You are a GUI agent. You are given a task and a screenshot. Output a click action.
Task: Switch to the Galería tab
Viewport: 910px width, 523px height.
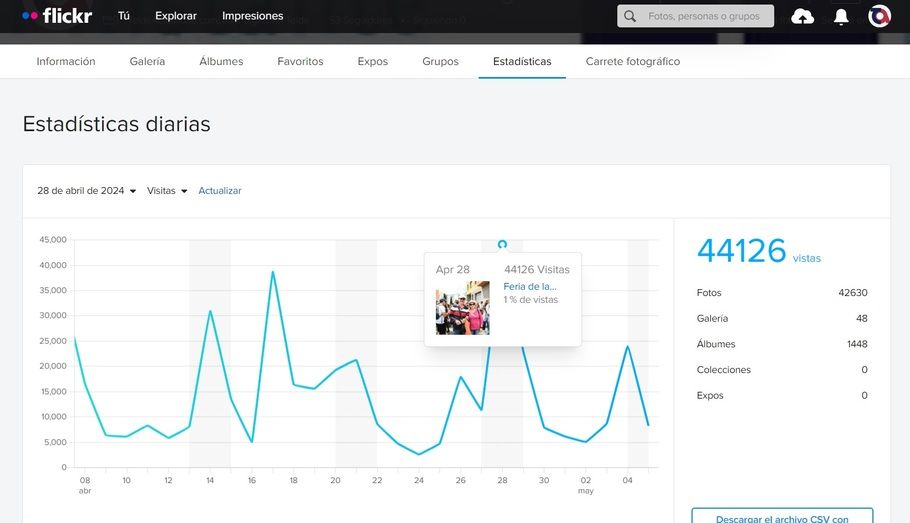147,61
